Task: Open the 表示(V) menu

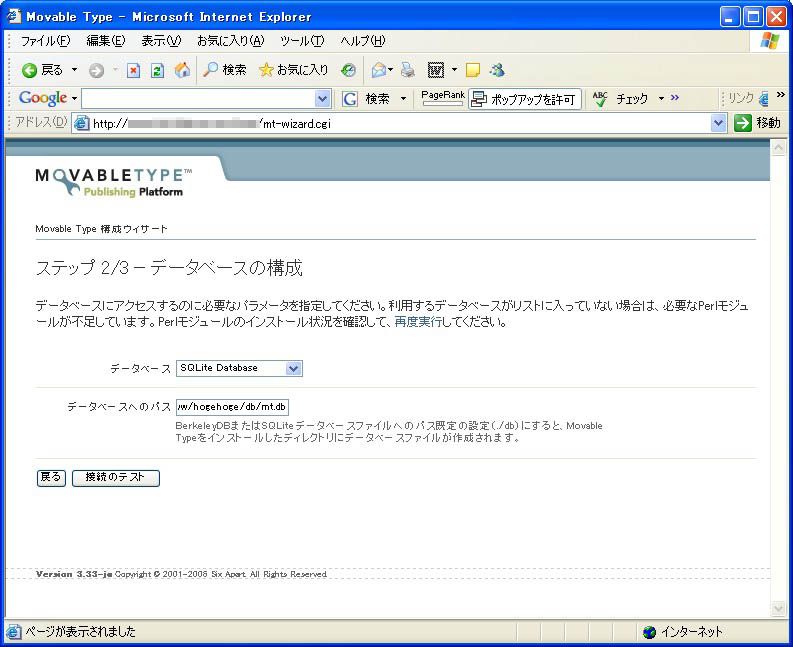Action: [161, 40]
